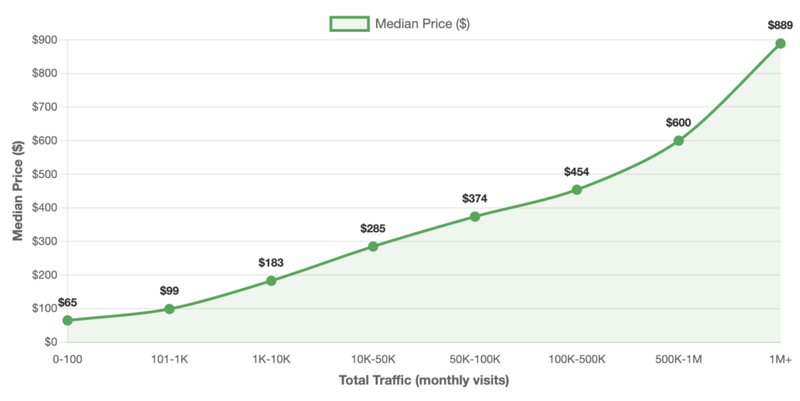The image size is (800, 401).
Task: Click the vertical "Median Price ($)" y-axis title
Action: tap(17, 191)
